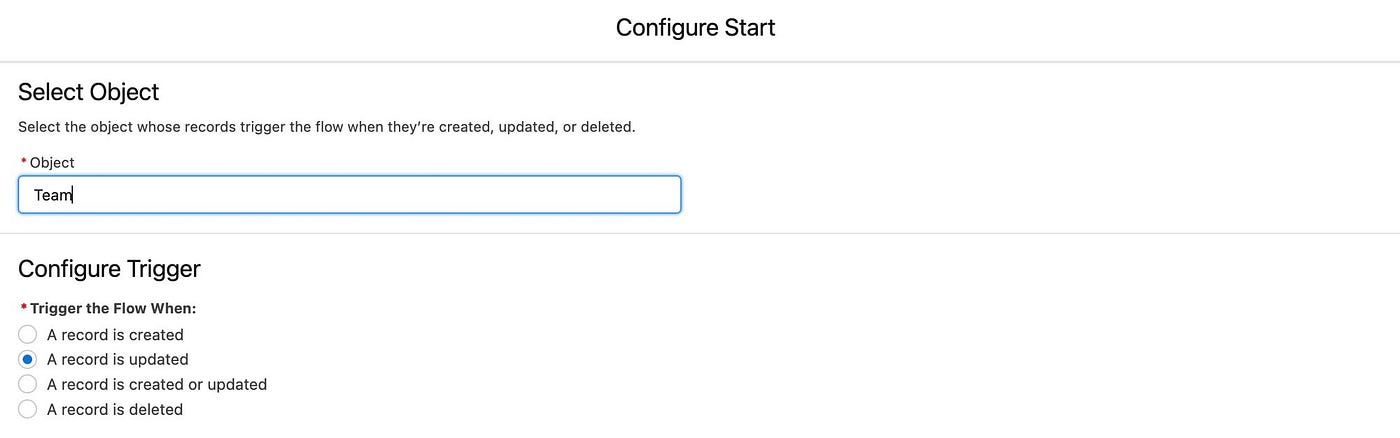Click the required asterisk beside Trigger the Flow When

tap(23, 307)
